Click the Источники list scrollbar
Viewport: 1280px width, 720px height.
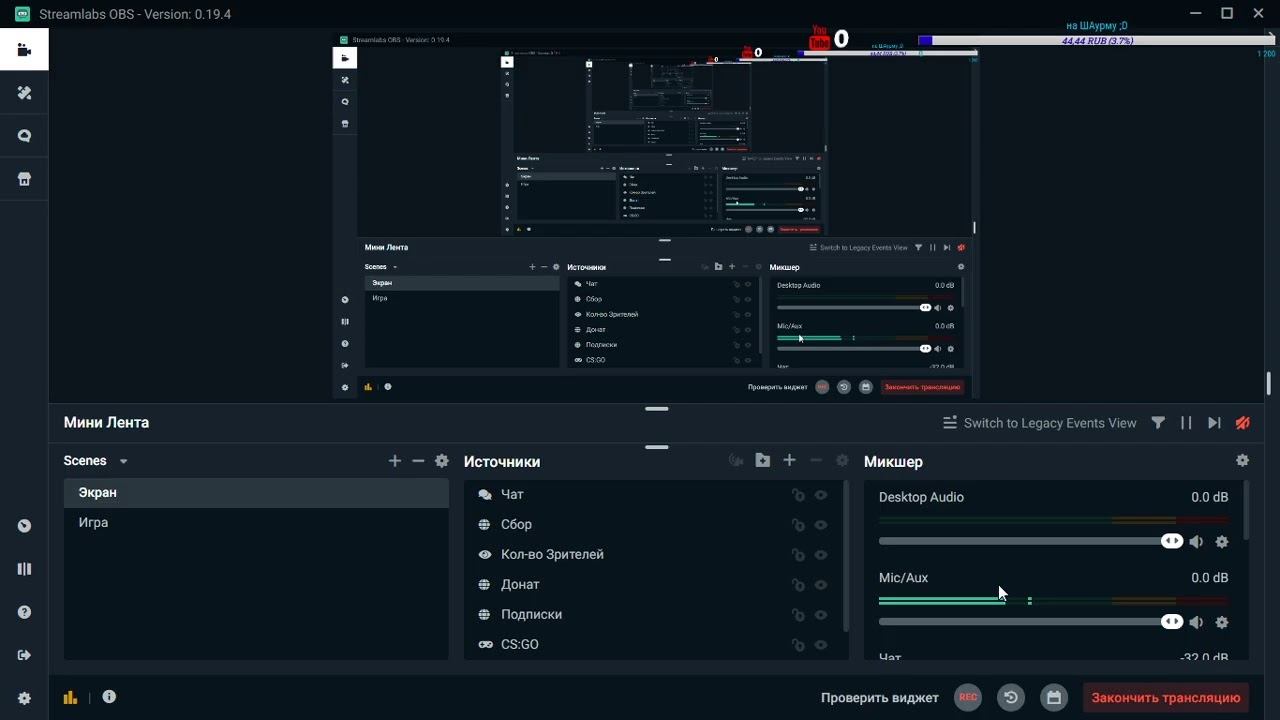pos(846,555)
